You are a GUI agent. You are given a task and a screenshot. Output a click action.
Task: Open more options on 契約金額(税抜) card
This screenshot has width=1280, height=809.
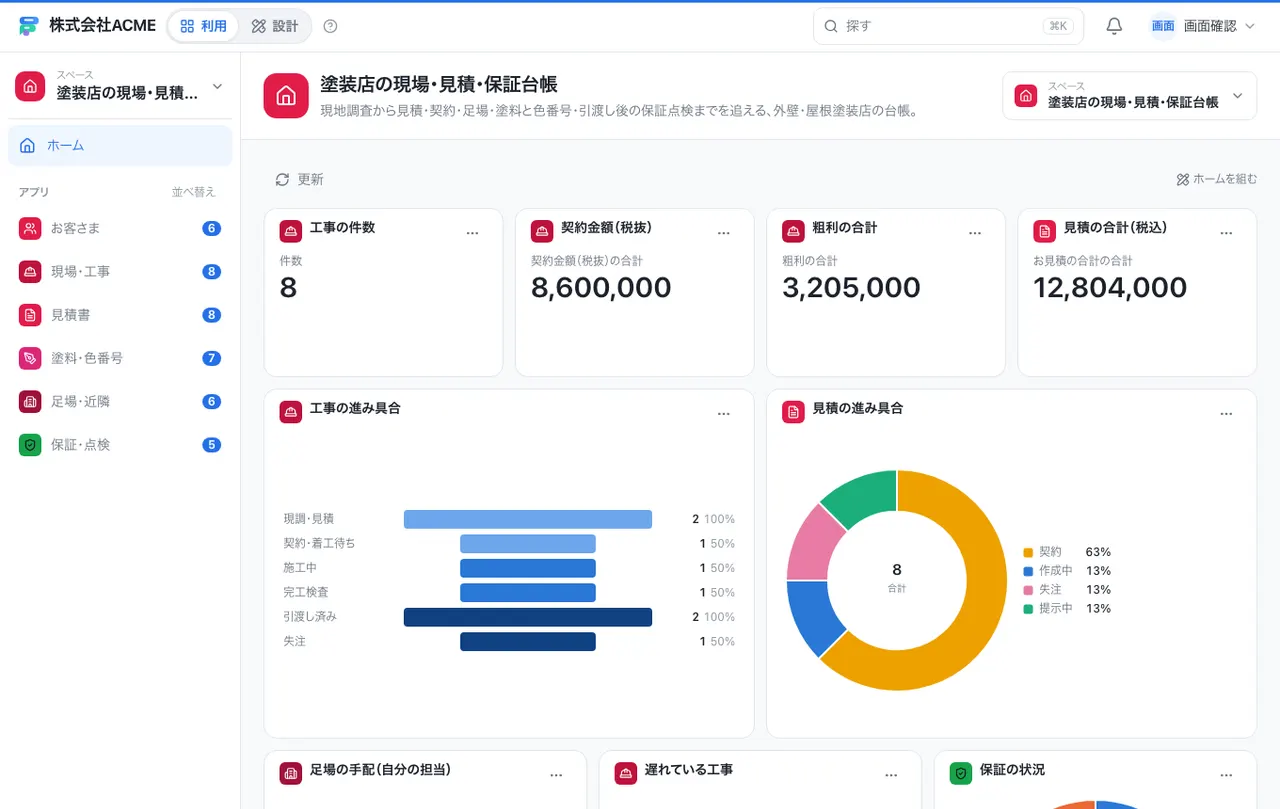pos(724,233)
